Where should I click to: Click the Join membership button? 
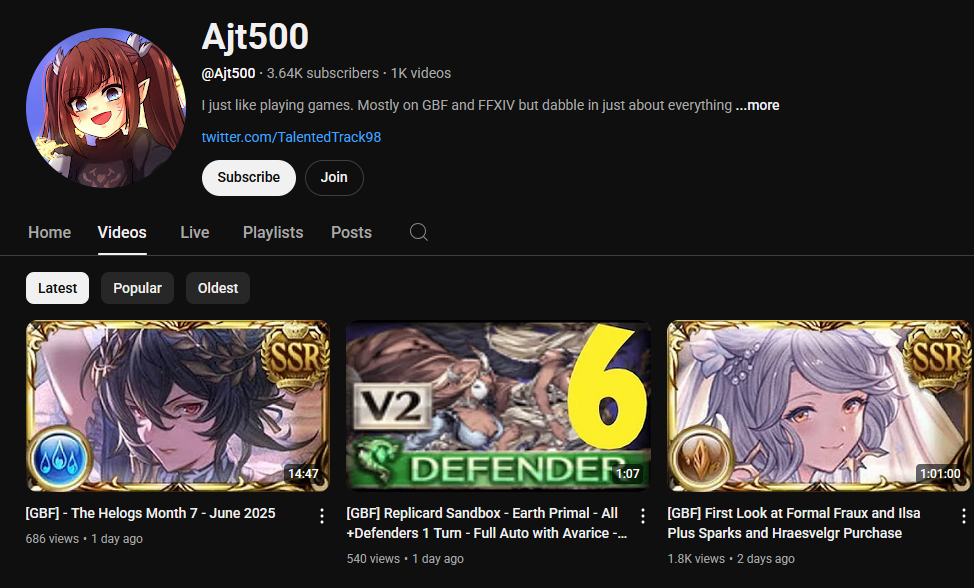tap(334, 178)
